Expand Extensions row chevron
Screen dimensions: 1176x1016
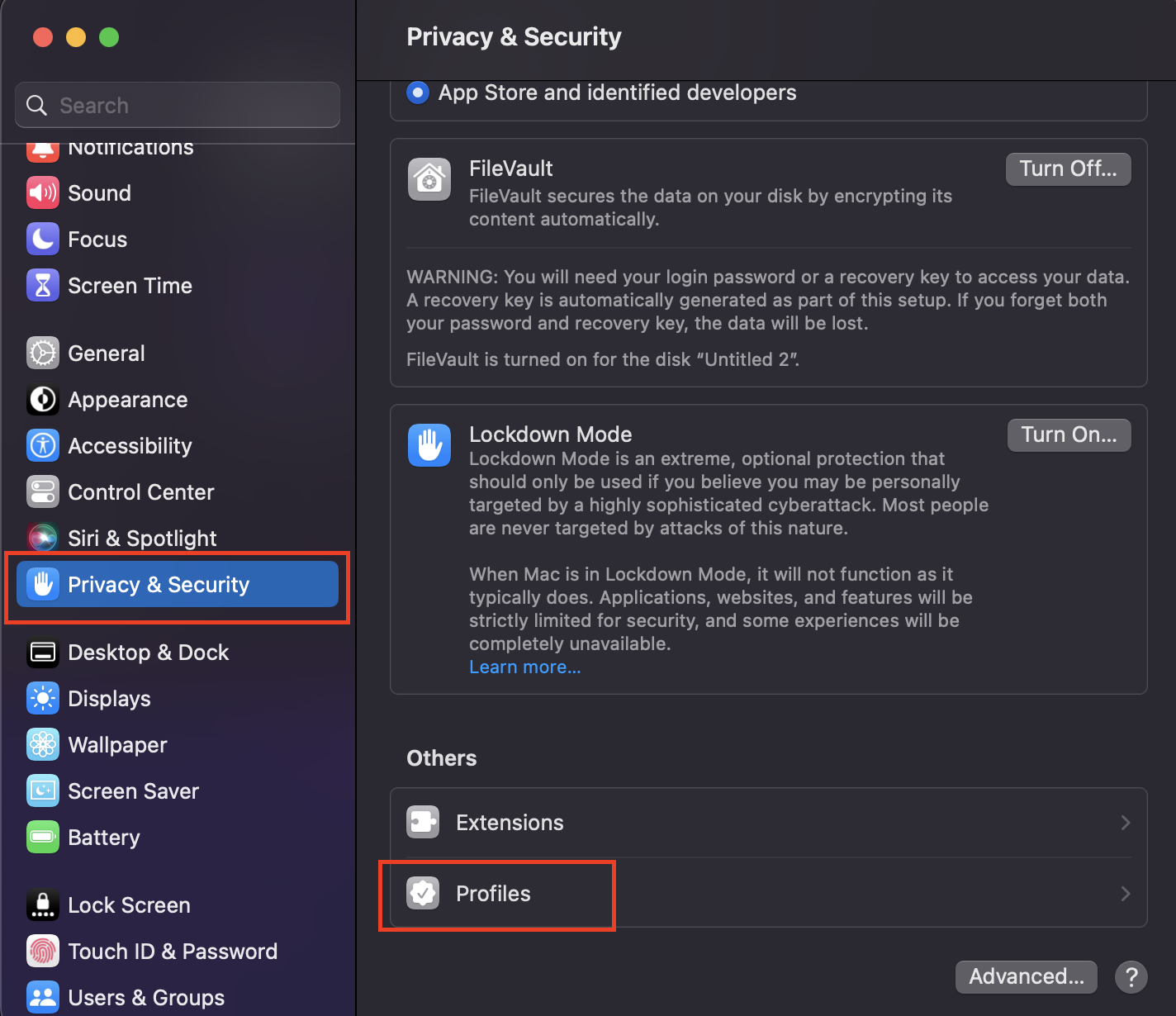coord(1125,823)
